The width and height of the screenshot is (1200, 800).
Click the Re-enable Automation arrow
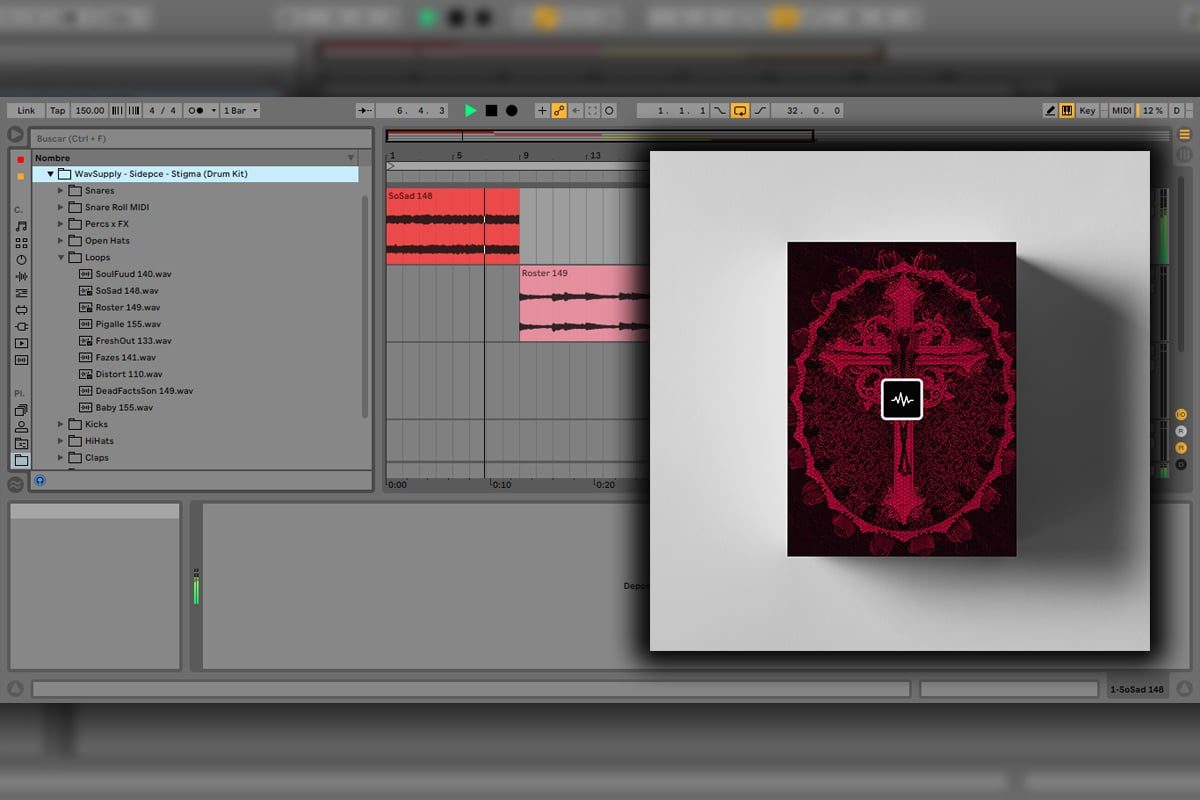pyautogui.click(x=576, y=110)
